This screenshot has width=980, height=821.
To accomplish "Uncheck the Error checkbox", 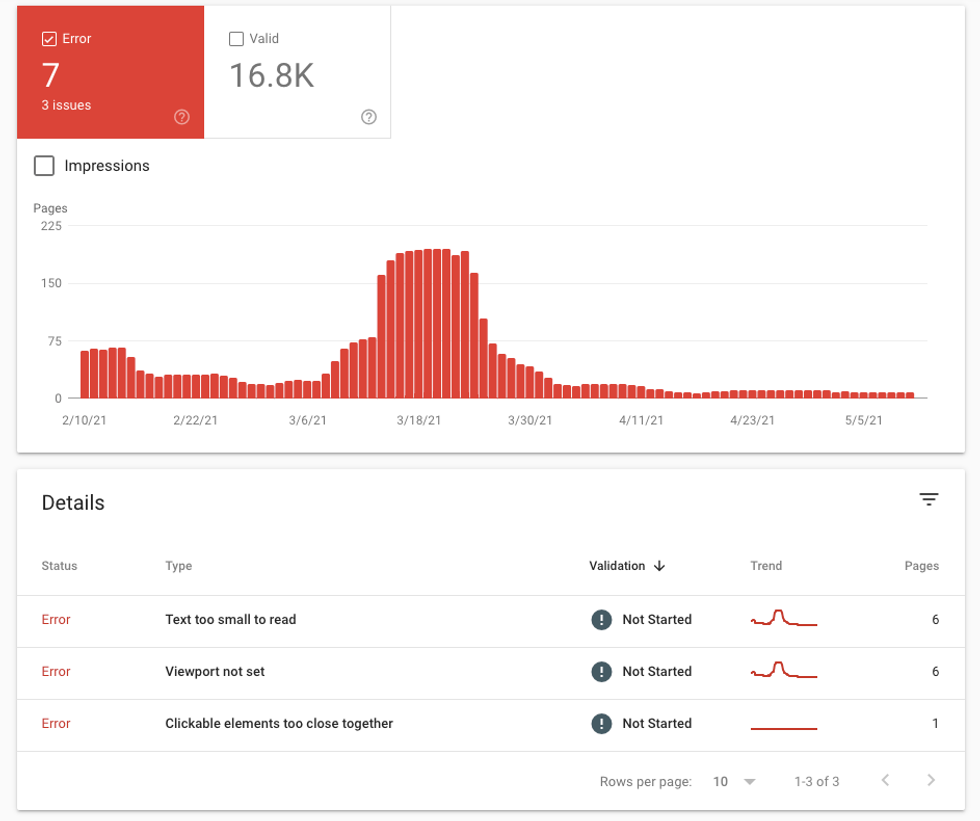I will tap(49, 39).
